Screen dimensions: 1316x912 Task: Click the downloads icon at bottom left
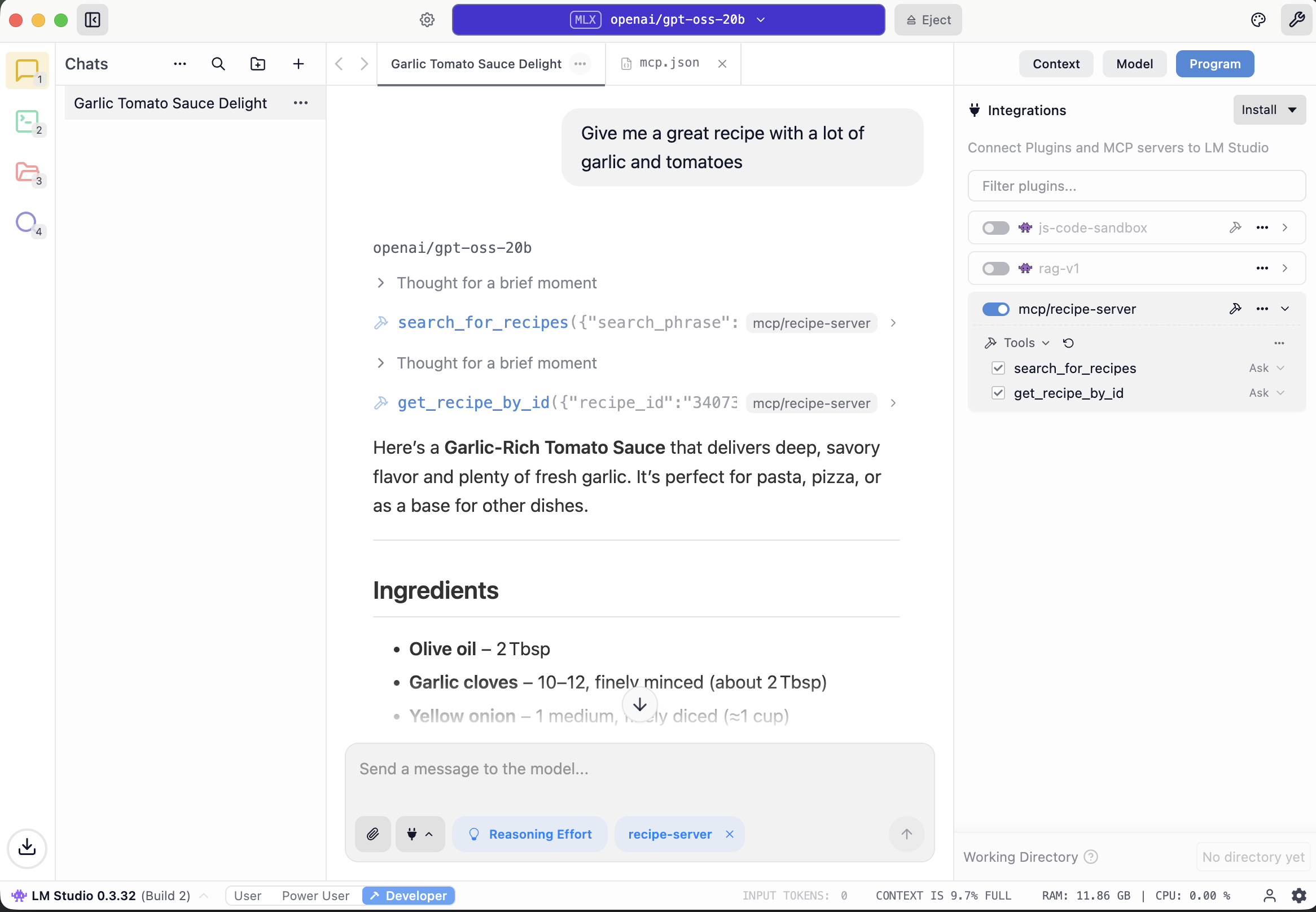pos(27,848)
